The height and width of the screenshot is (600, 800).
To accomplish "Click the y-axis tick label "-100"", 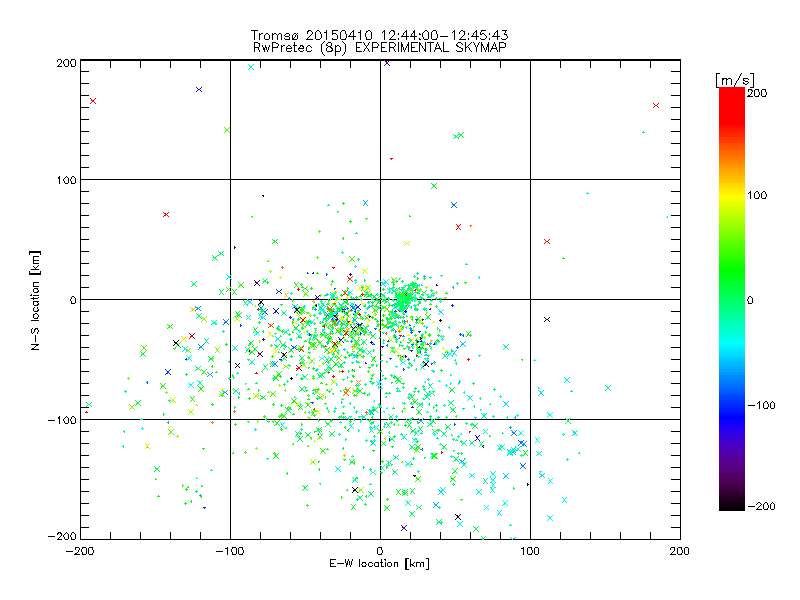I will pos(62,420).
